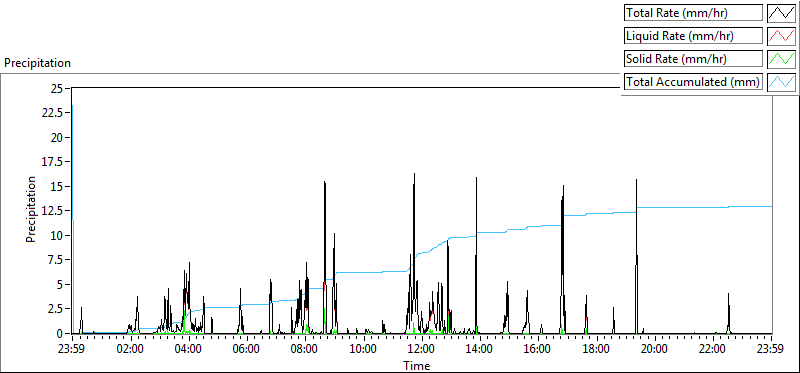The width and height of the screenshot is (800, 373).
Task: Click the 17.5 y-axis value
Action: pyautogui.click(x=52, y=162)
